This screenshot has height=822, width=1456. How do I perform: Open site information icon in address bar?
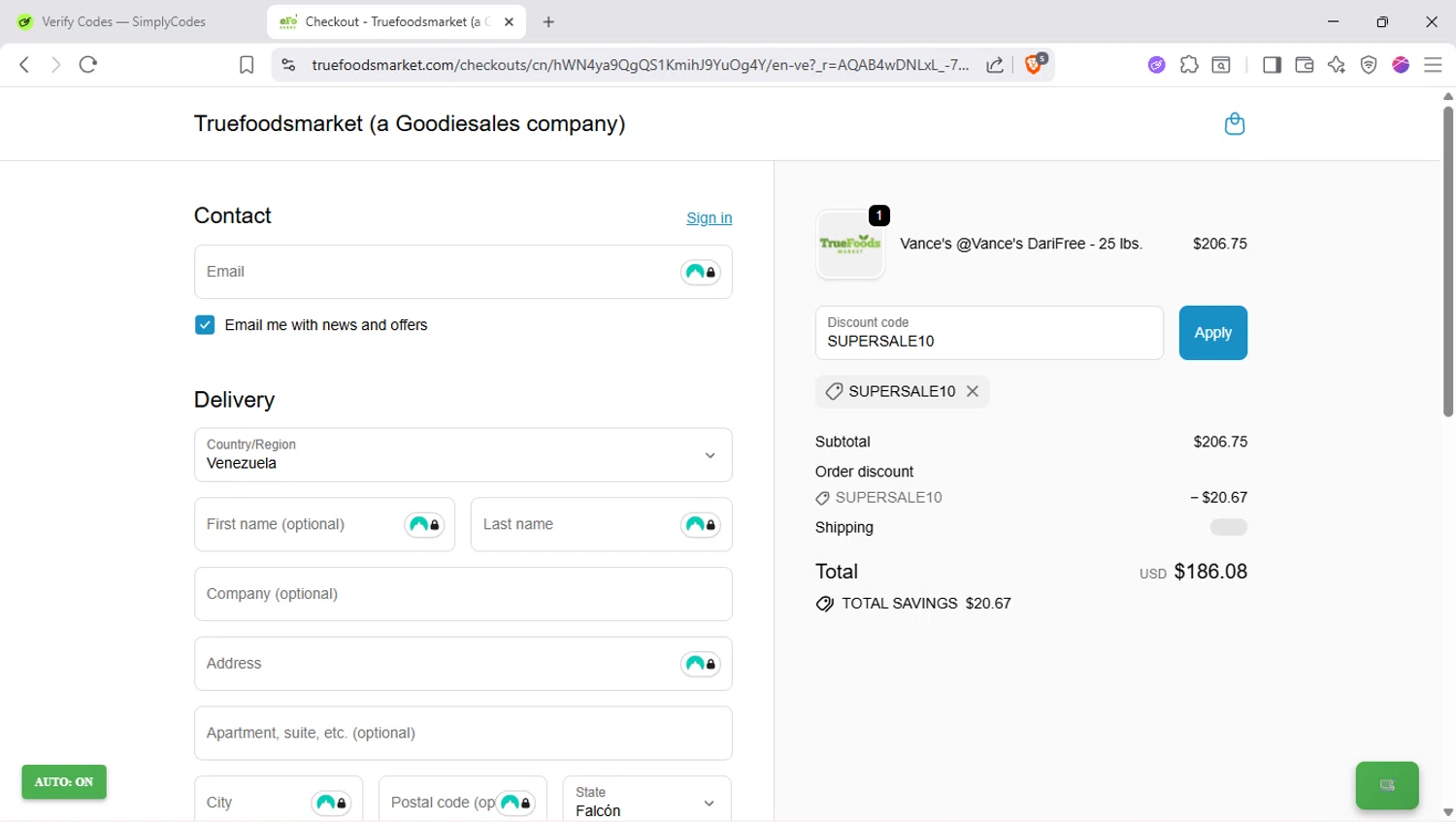tap(288, 65)
